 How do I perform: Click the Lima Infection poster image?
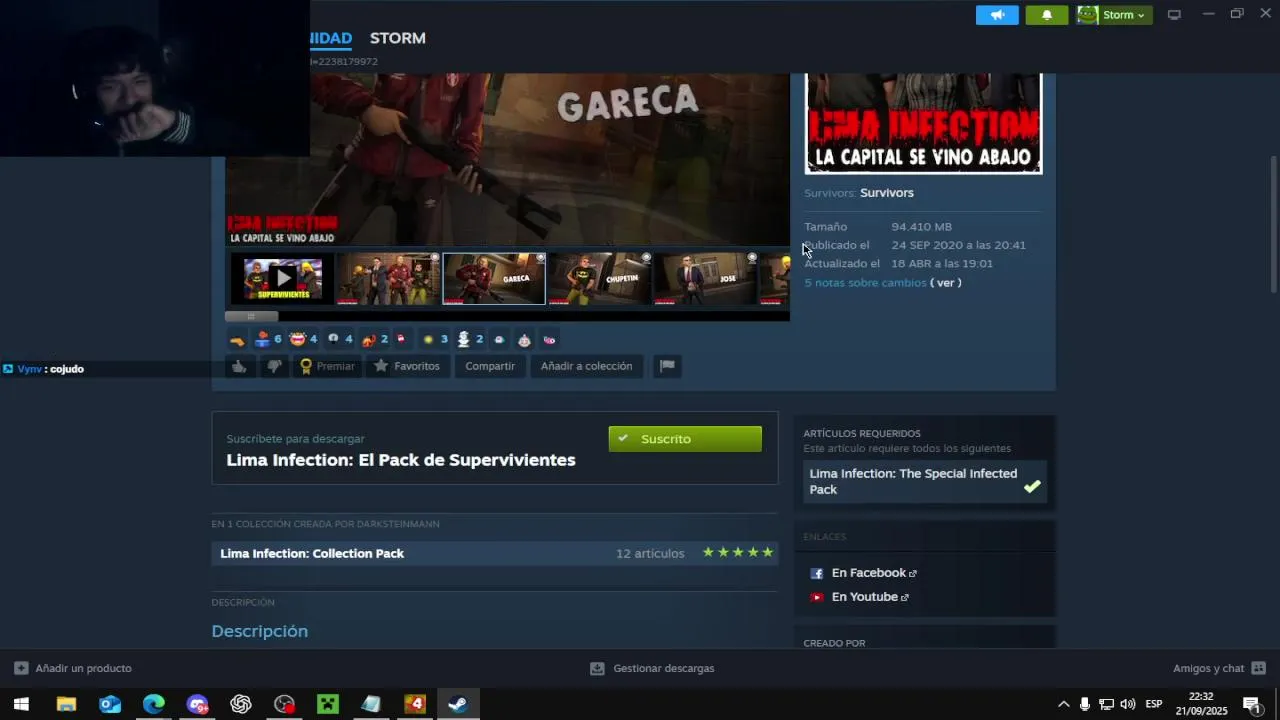coord(924,123)
